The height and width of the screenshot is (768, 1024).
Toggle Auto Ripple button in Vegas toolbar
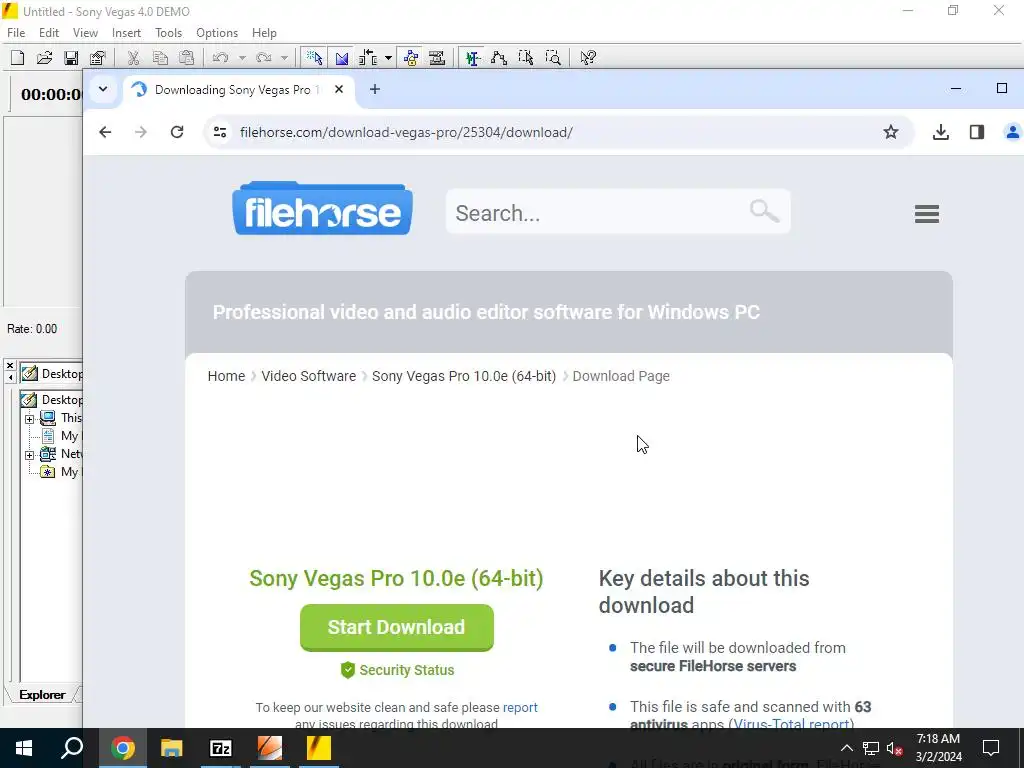click(368, 58)
